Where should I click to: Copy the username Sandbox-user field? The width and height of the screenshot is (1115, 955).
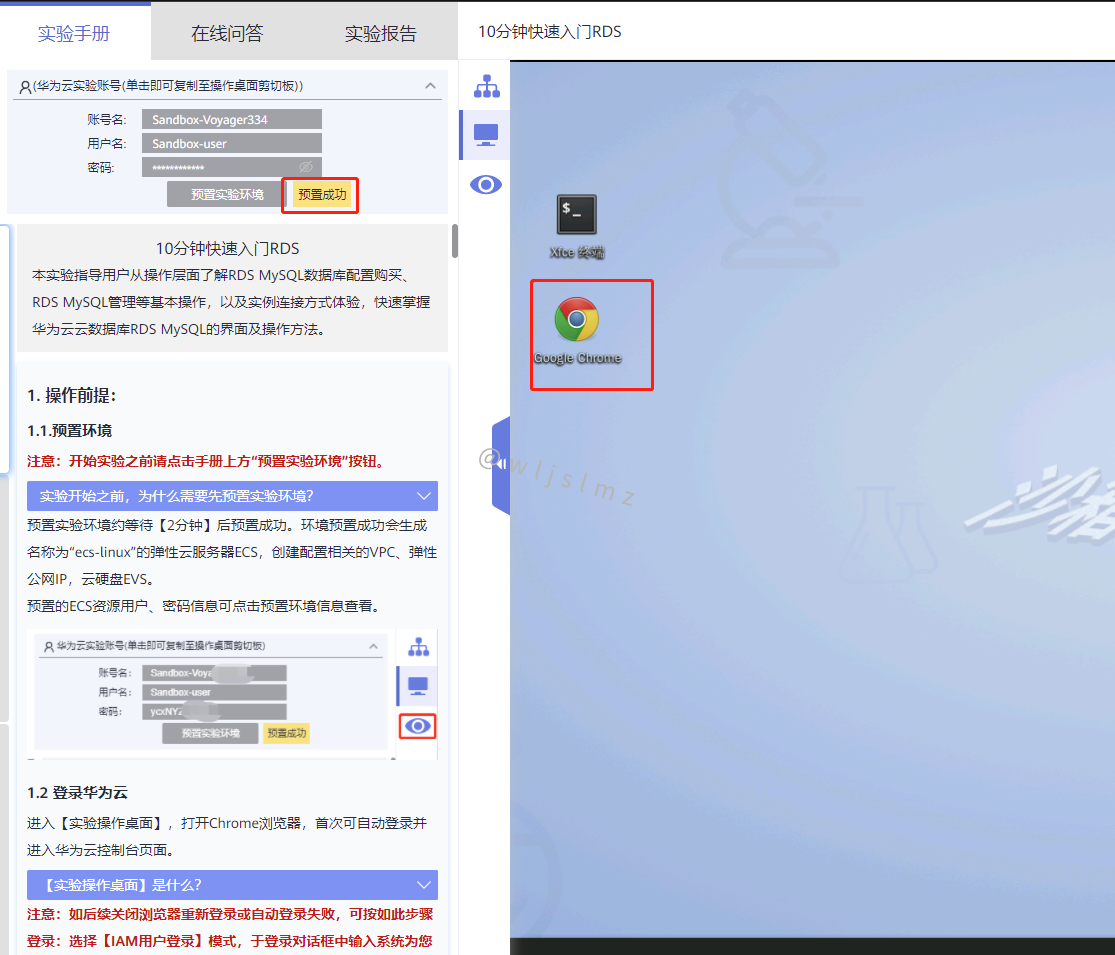(x=232, y=144)
